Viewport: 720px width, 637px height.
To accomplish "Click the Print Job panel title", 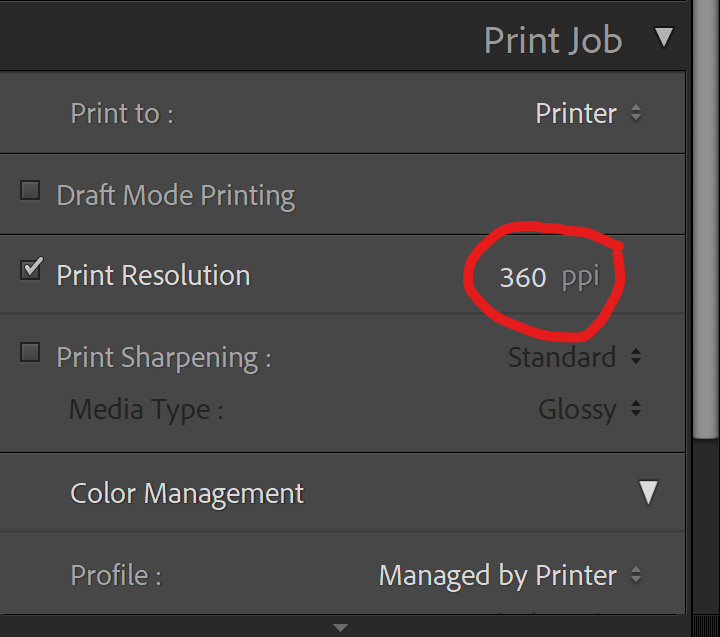I will coord(552,40).
